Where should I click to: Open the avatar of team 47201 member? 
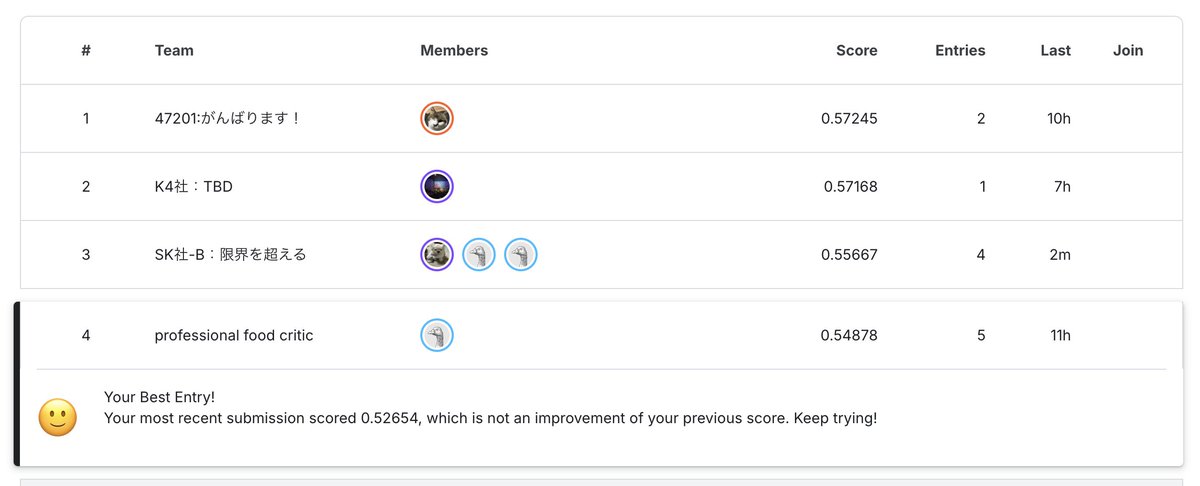click(x=437, y=119)
